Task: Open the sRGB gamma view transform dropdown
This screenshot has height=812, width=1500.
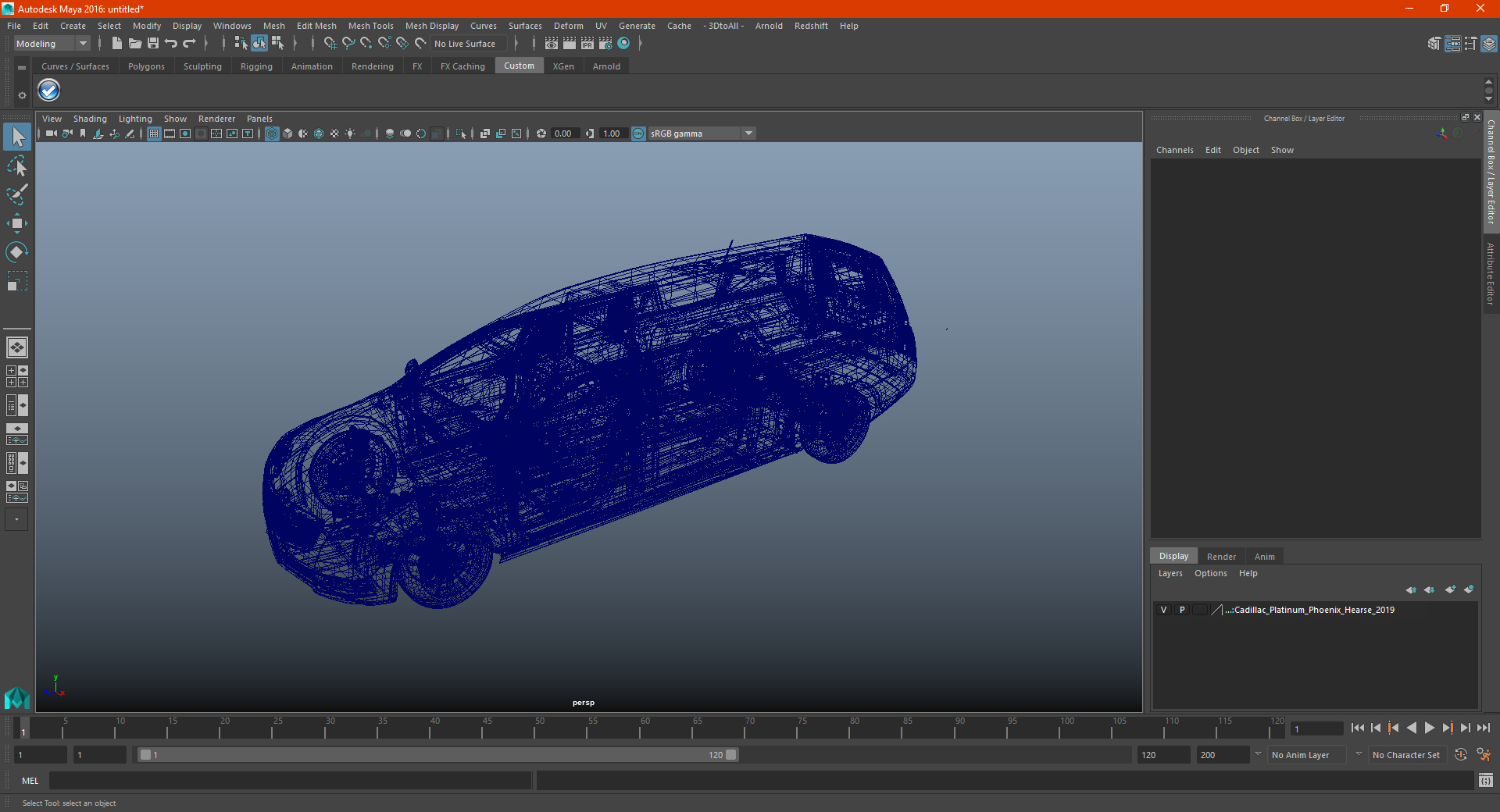Action: 702,134
